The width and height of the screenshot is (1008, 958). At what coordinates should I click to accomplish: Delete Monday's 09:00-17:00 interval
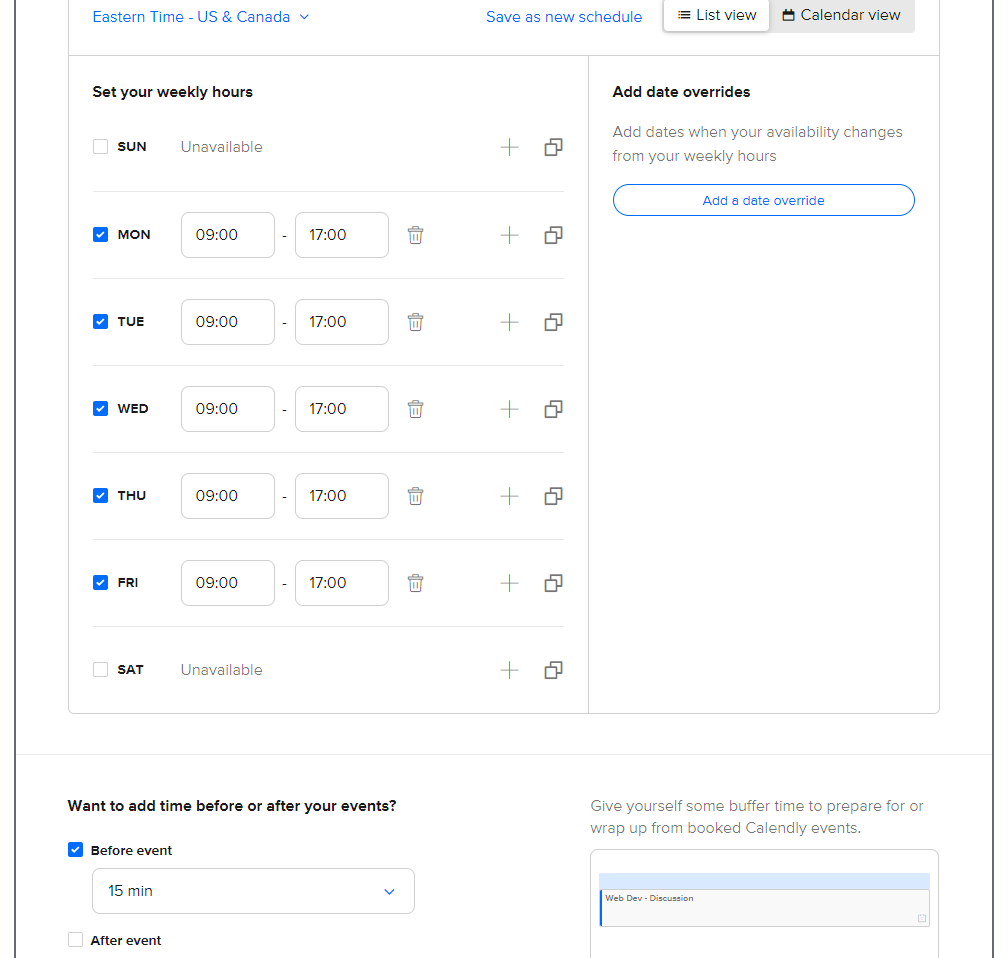(x=415, y=235)
